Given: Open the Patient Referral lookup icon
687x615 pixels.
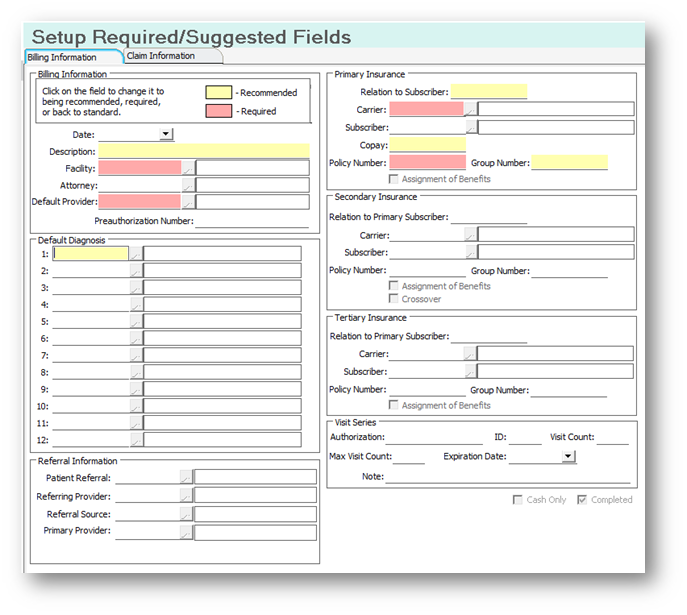Looking at the screenshot, I should (186, 479).
